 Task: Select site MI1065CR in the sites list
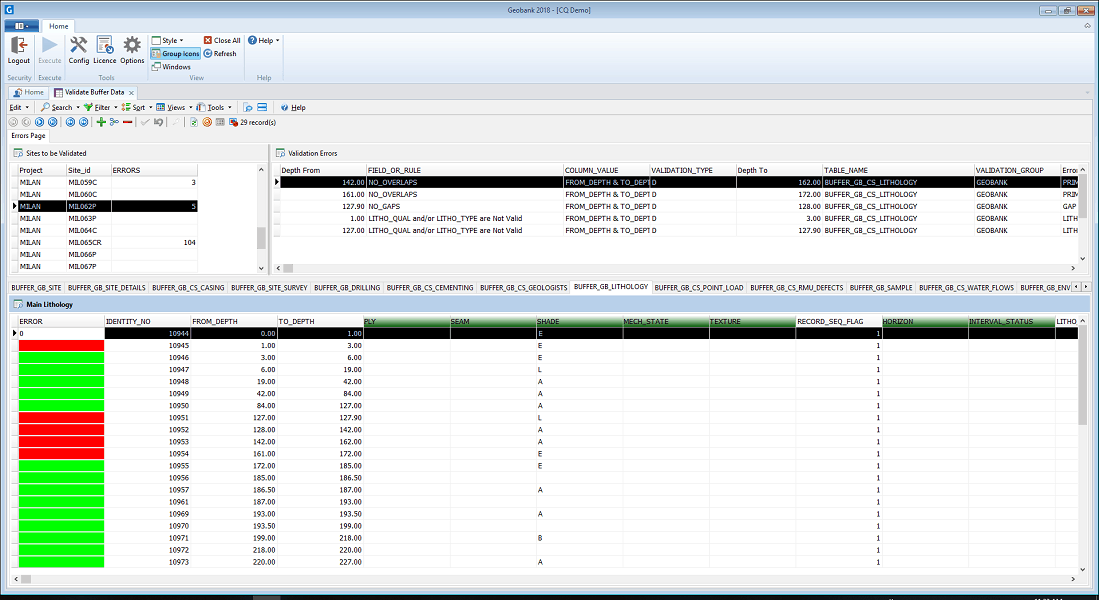pyautogui.click(x=85, y=242)
